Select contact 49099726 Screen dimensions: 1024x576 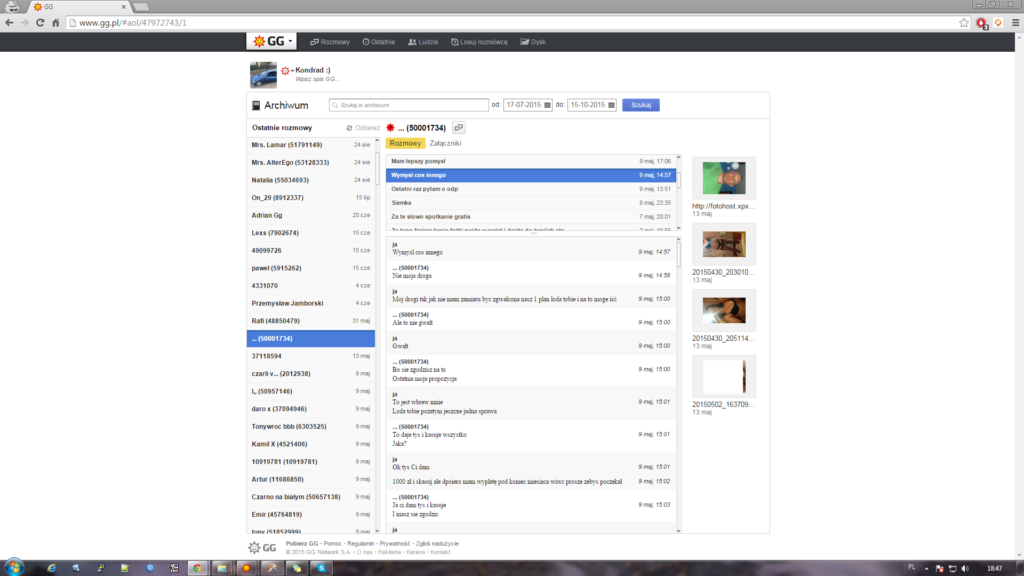[x=311, y=251]
